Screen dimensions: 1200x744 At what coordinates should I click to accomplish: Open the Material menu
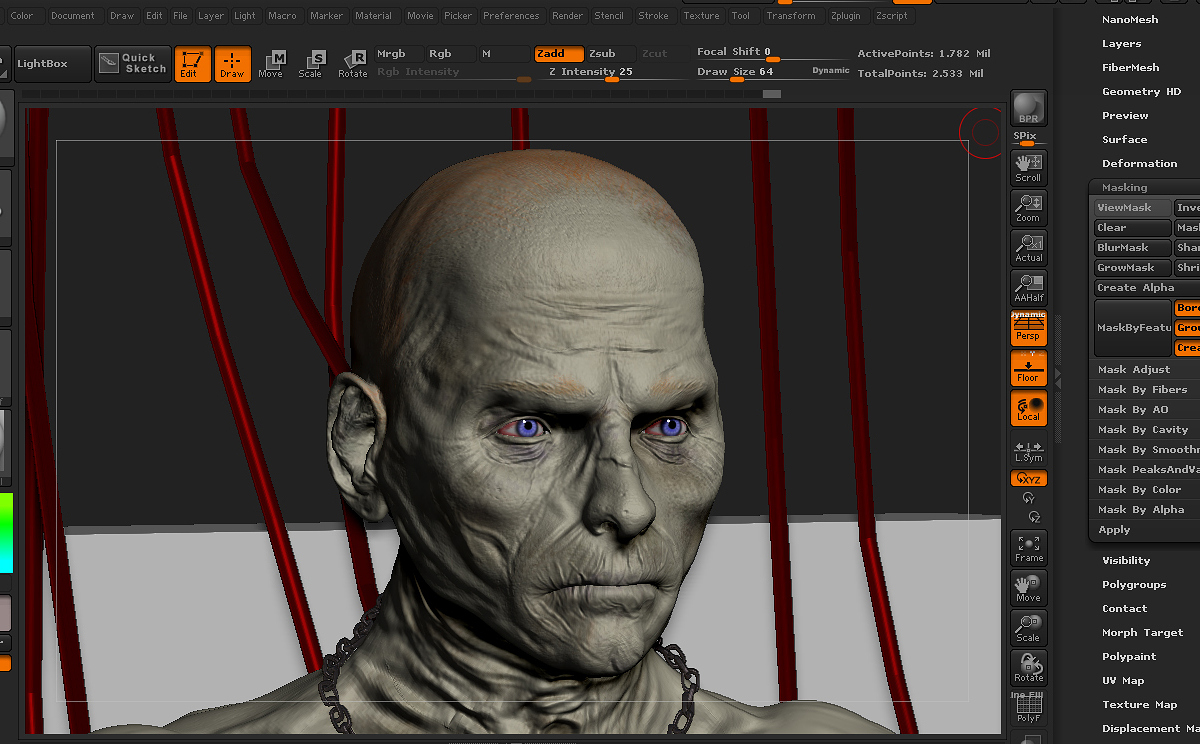click(x=374, y=16)
